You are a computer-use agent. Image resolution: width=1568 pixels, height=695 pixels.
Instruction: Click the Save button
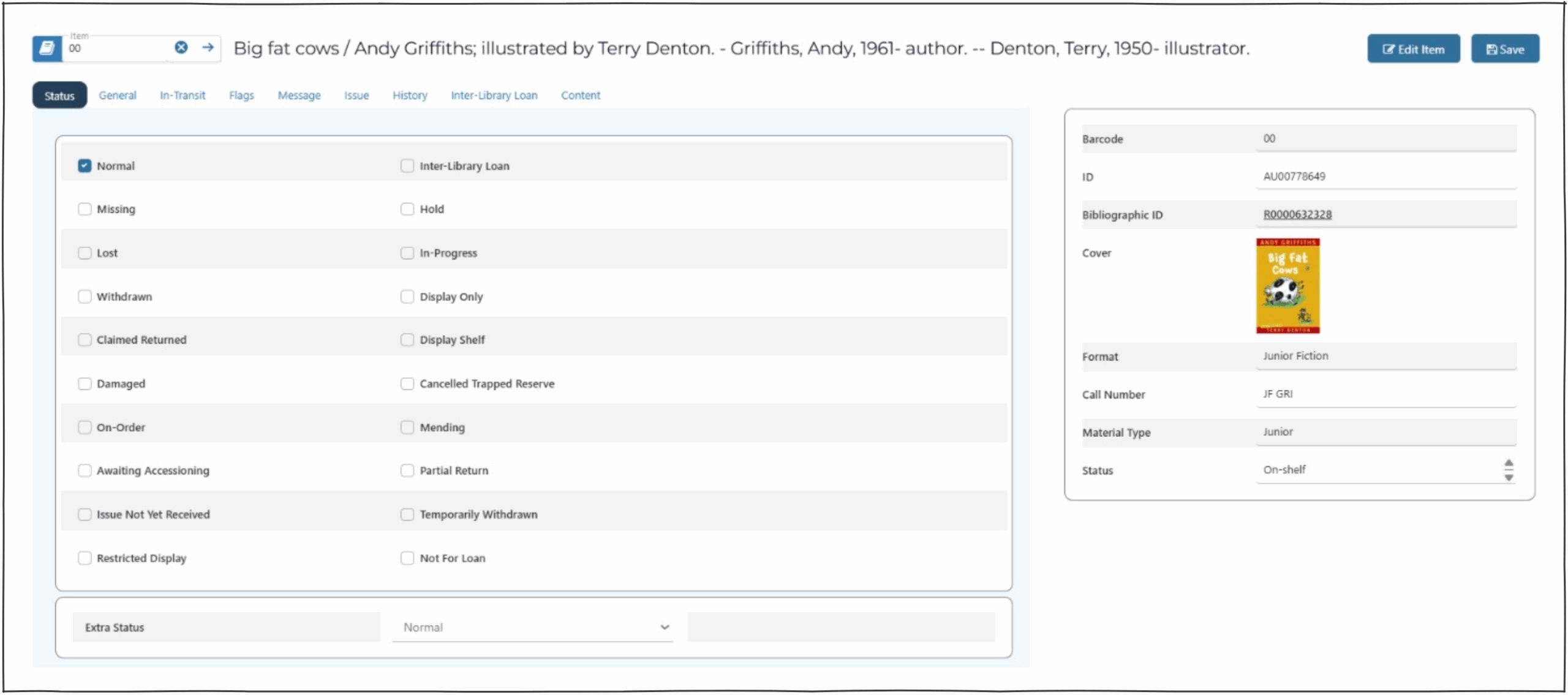point(1504,50)
